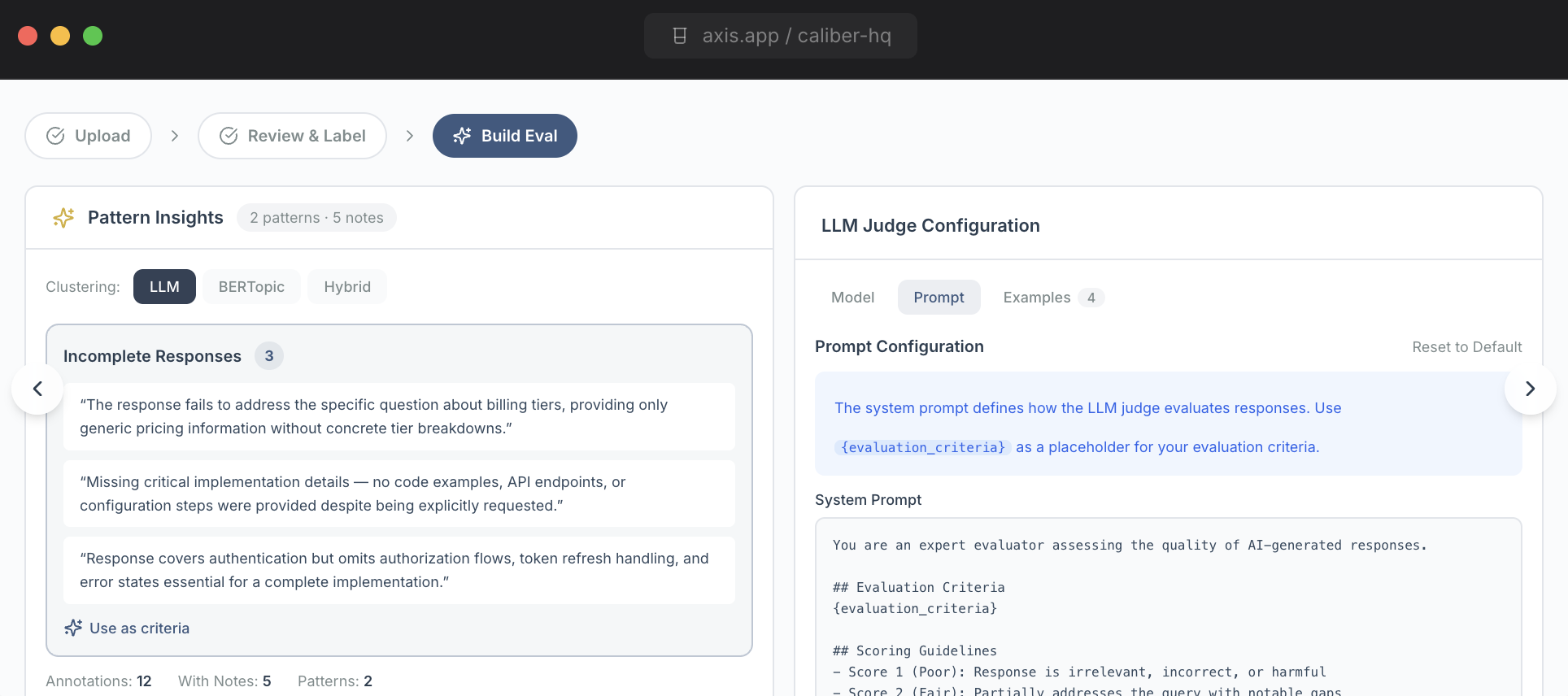The image size is (1568, 696).
Task: Click the {evaluation_criteria} placeholder in the info box
Action: (x=923, y=447)
